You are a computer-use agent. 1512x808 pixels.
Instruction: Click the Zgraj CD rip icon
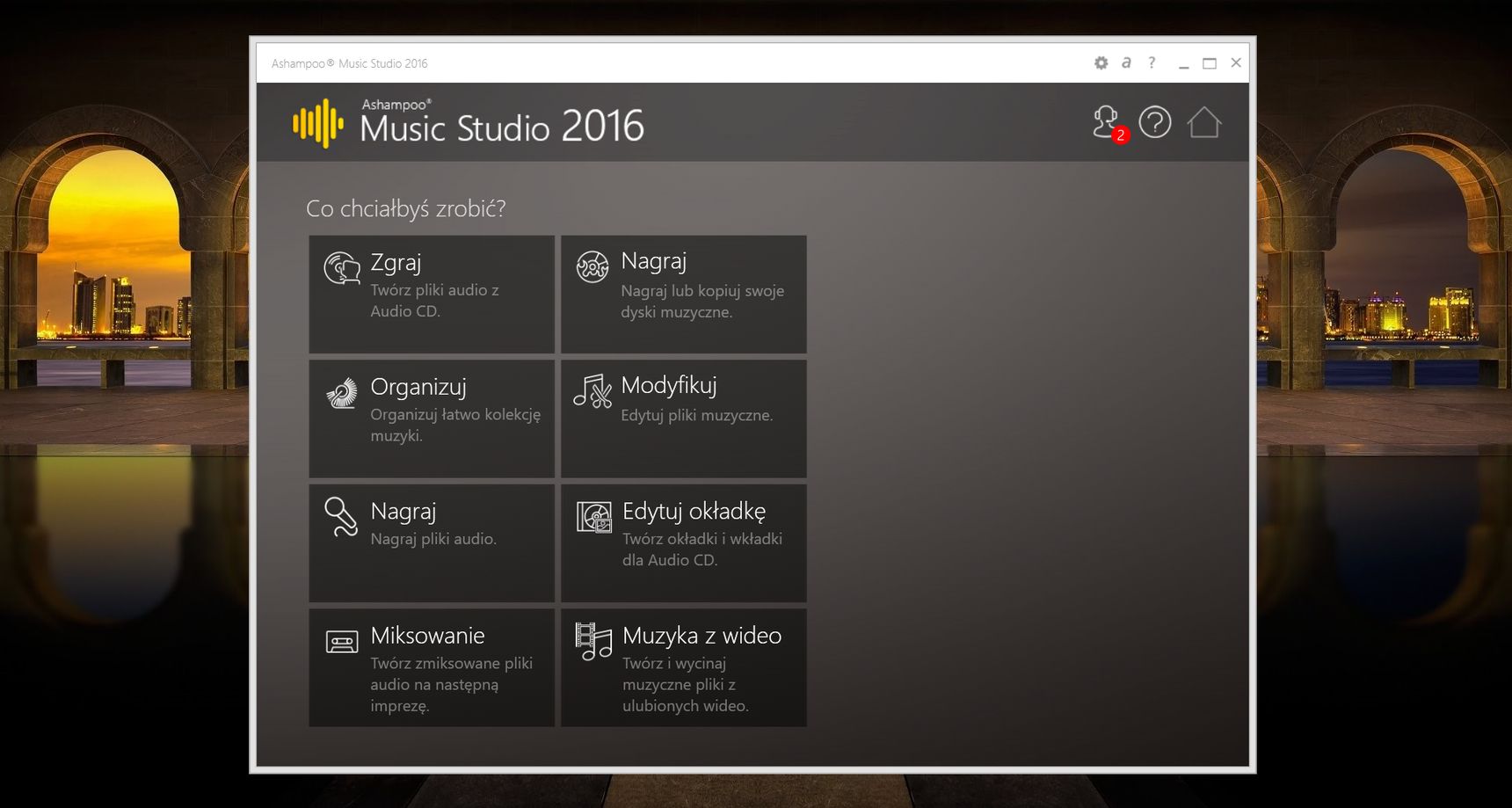[342, 267]
